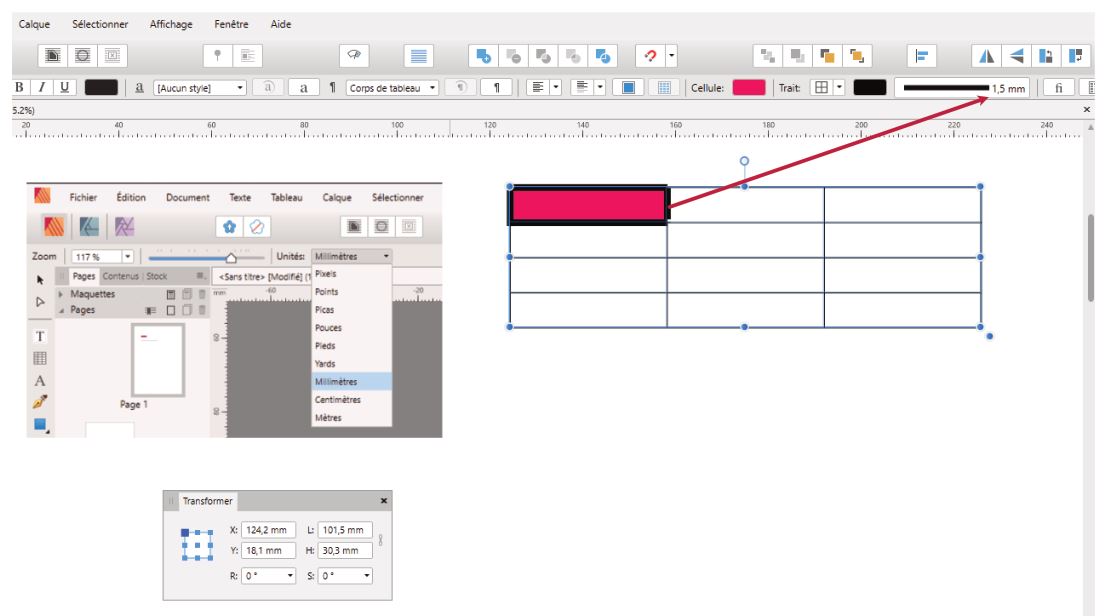Collapse the Pages section in Pages panel

pos(61,310)
